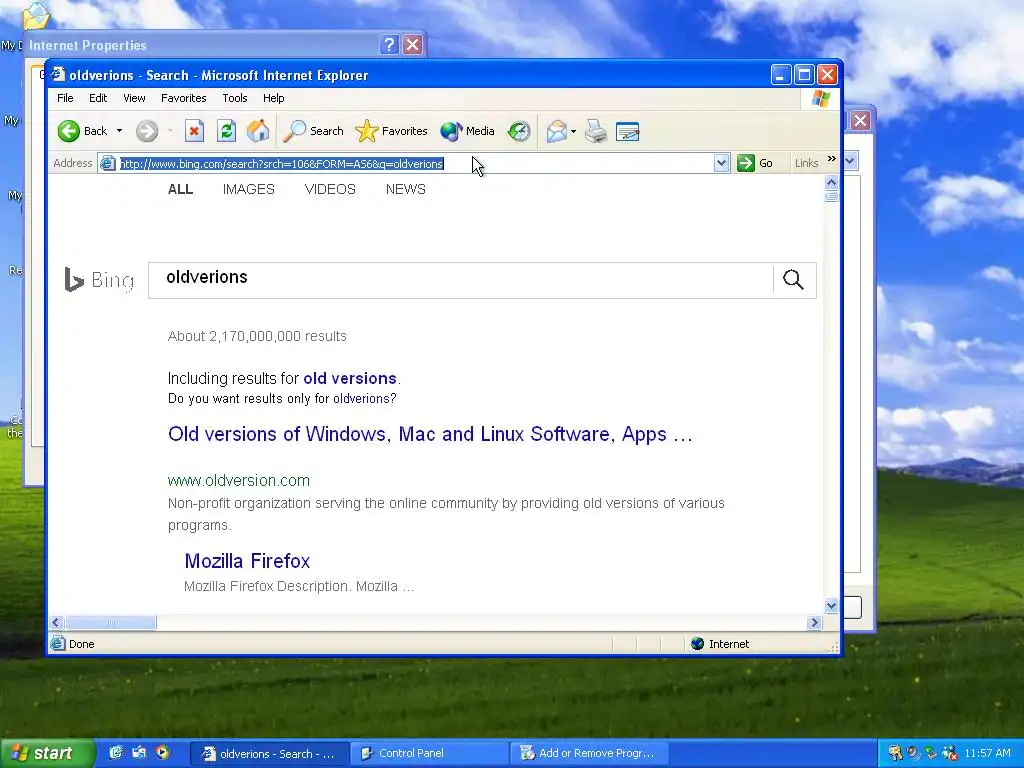The height and width of the screenshot is (768, 1024).
Task: Click the www.oldversion.com green URL
Action: coord(238,481)
